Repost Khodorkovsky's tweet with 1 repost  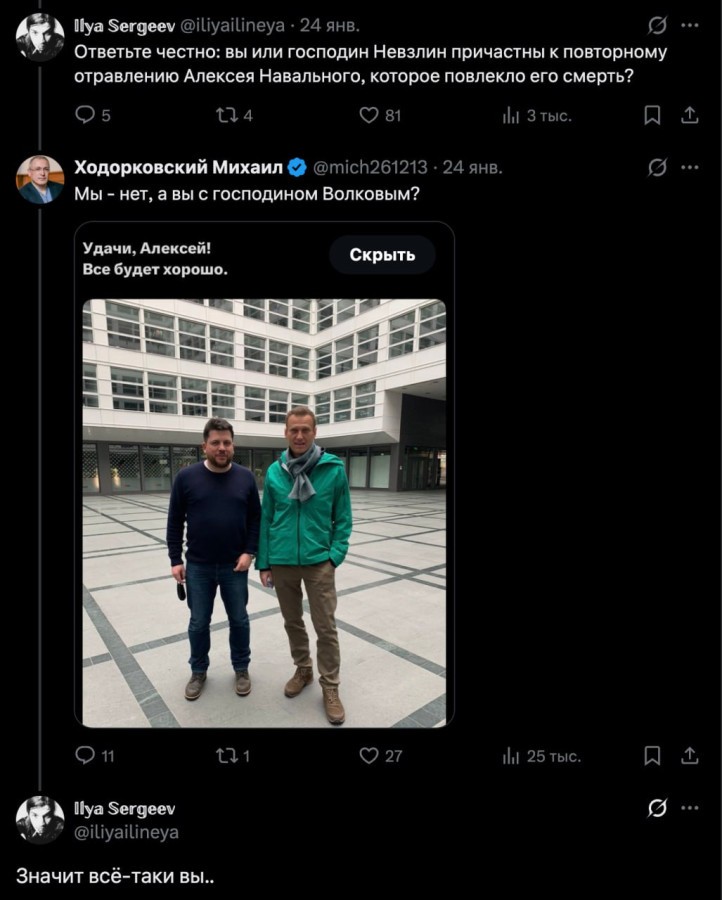pyautogui.click(x=226, y=756)
